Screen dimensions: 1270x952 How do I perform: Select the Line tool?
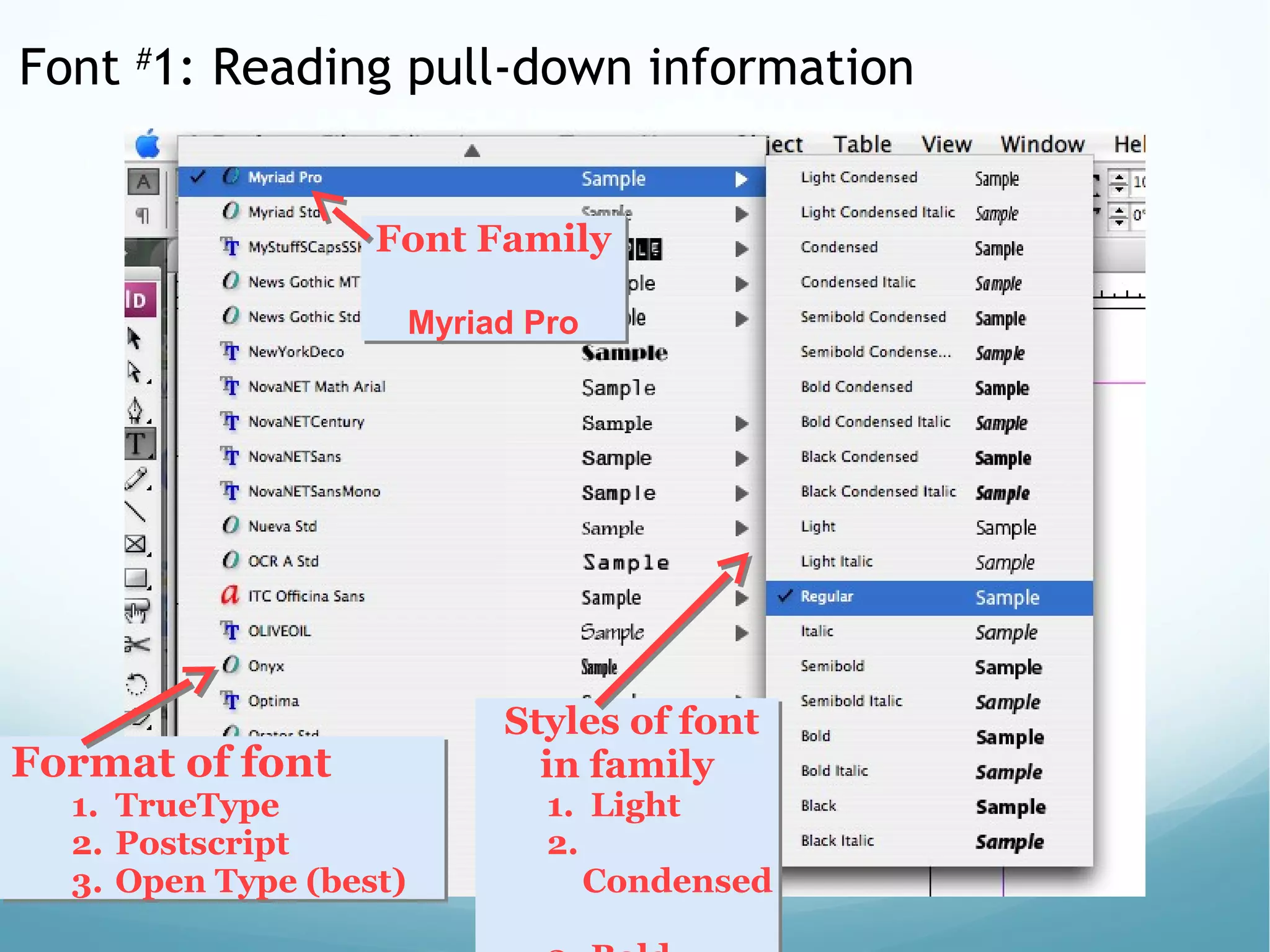[x=135, y=511]
